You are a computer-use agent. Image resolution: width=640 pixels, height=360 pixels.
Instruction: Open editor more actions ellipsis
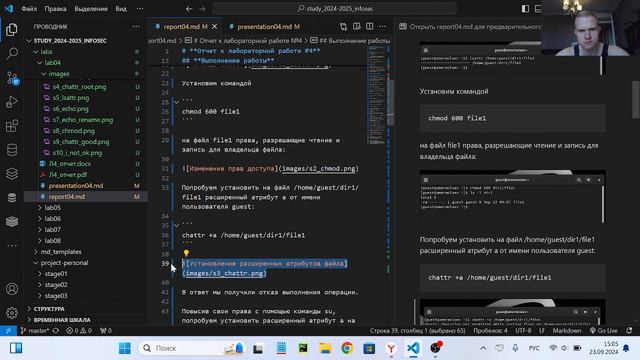point(382,27)
